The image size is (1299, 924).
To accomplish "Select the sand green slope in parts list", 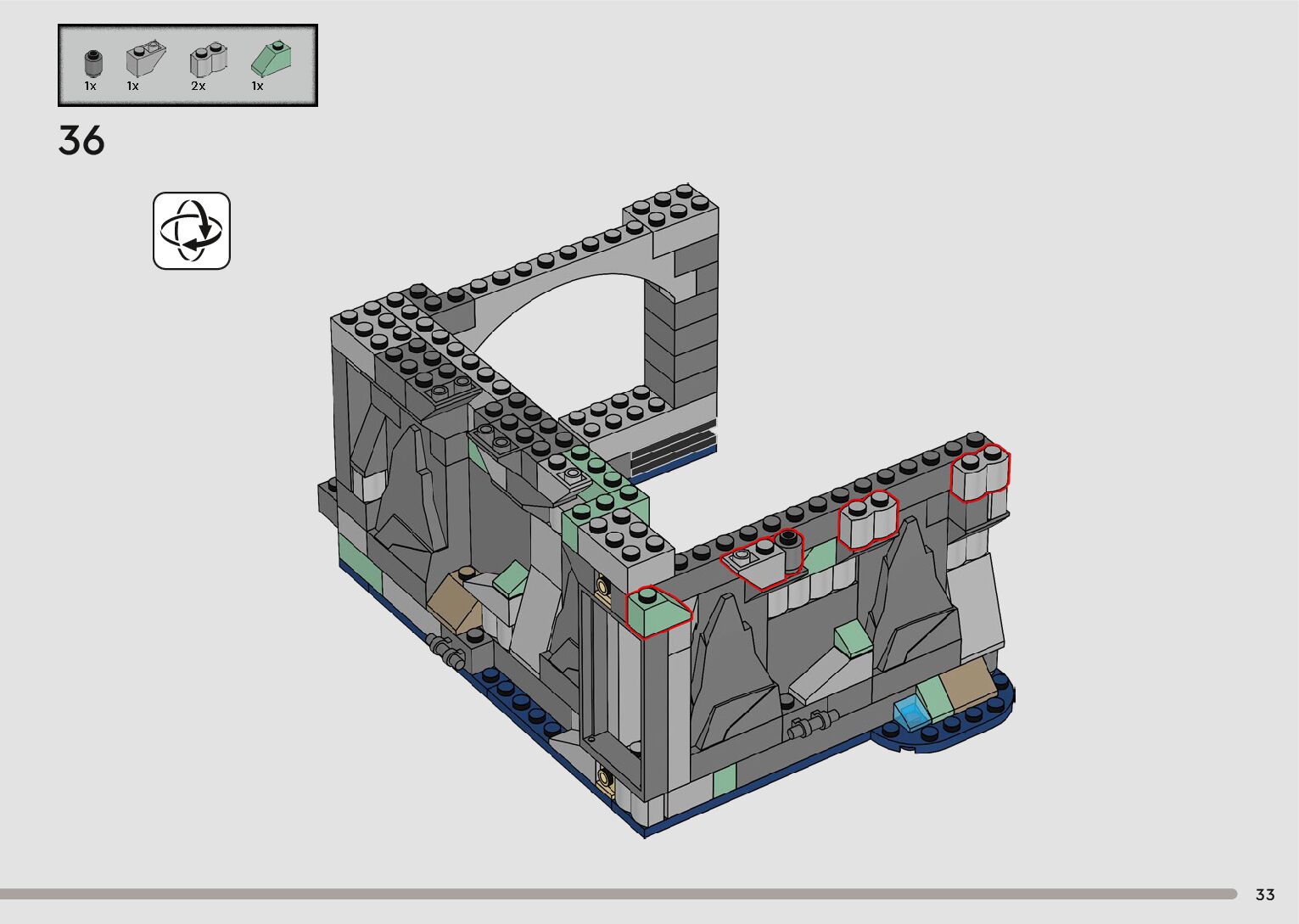I will click(272, 59).
